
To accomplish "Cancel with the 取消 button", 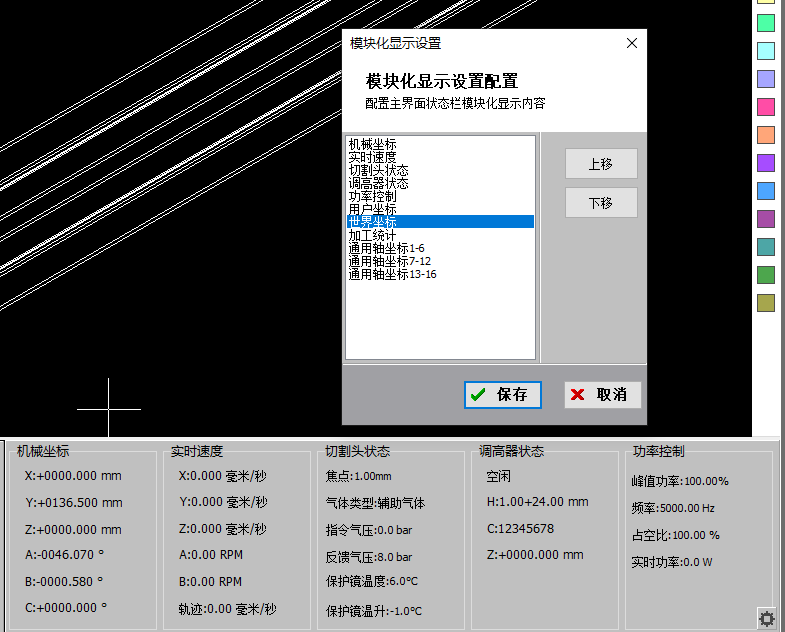I will point(602,395).
